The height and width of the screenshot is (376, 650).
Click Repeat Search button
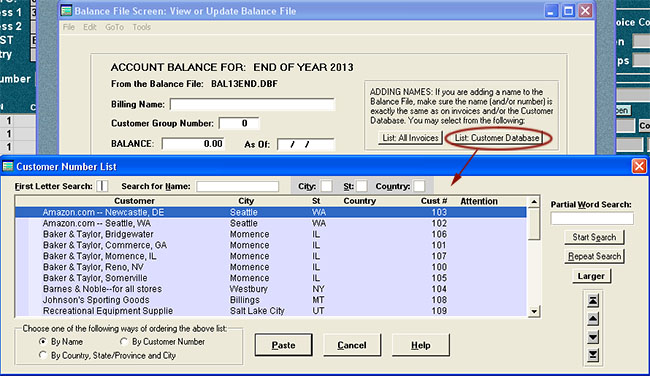click(x=594, y=256)
